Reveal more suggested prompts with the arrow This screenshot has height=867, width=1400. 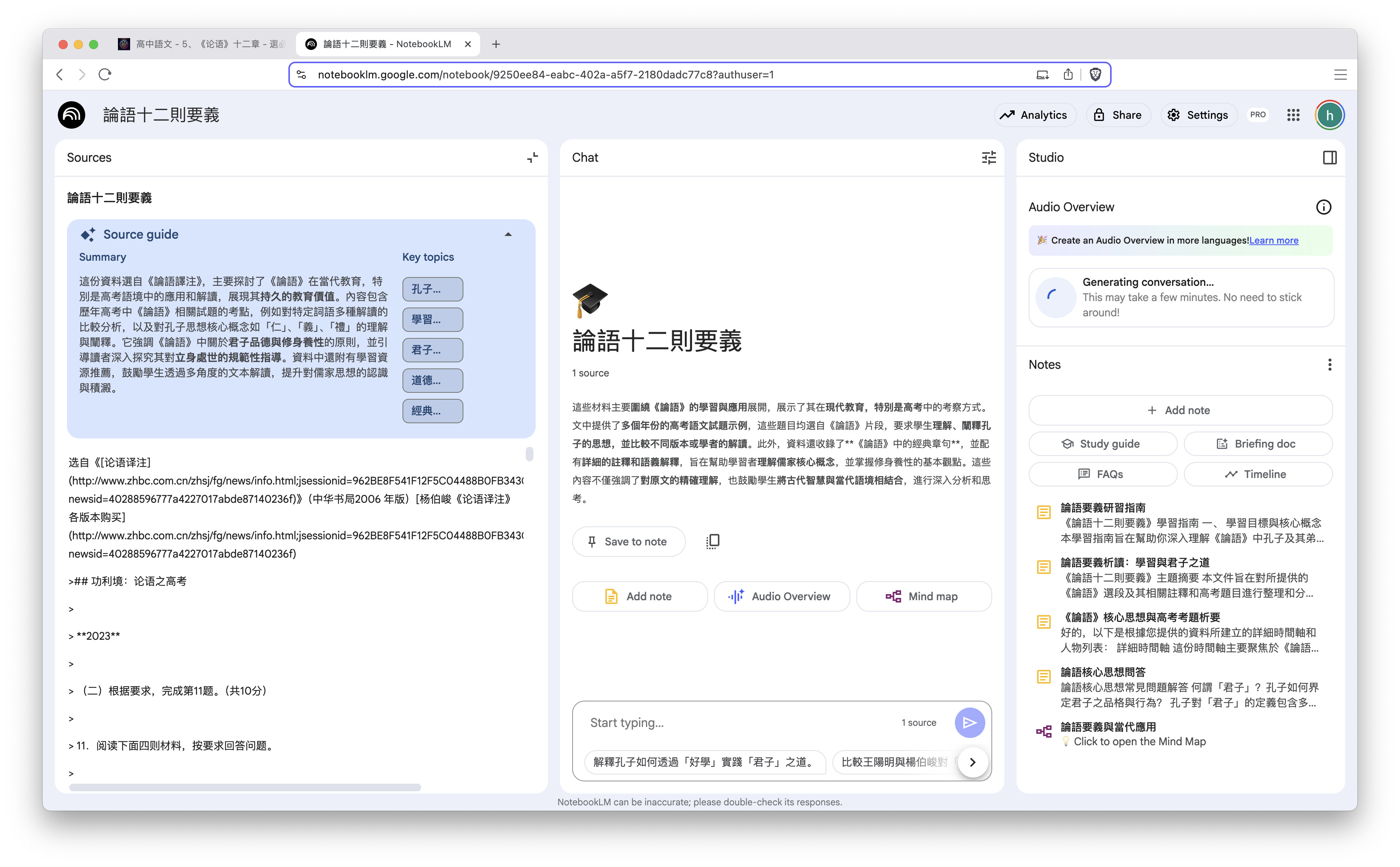click(972, 762)
